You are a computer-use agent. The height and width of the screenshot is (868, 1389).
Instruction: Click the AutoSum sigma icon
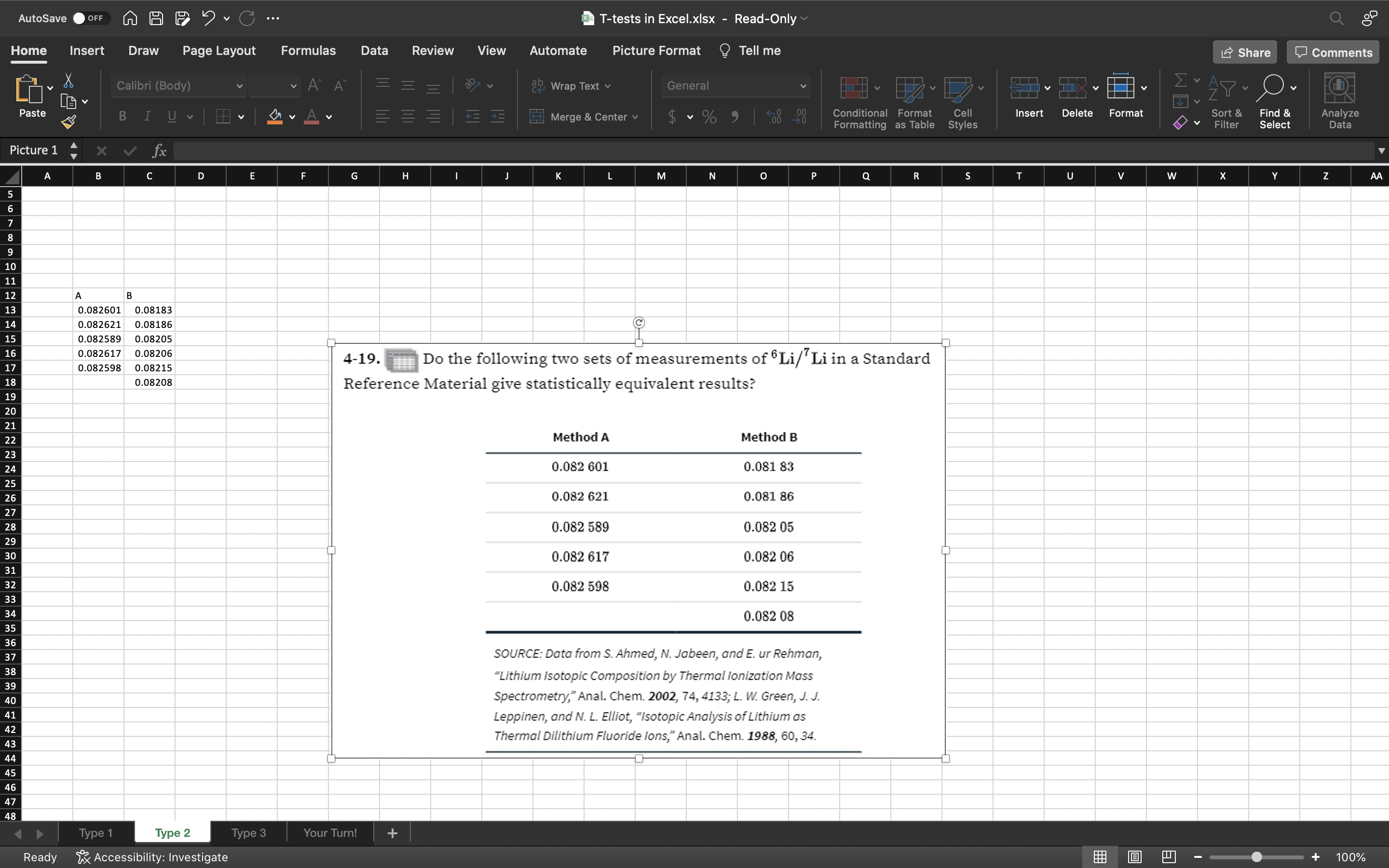[1180, 80]
